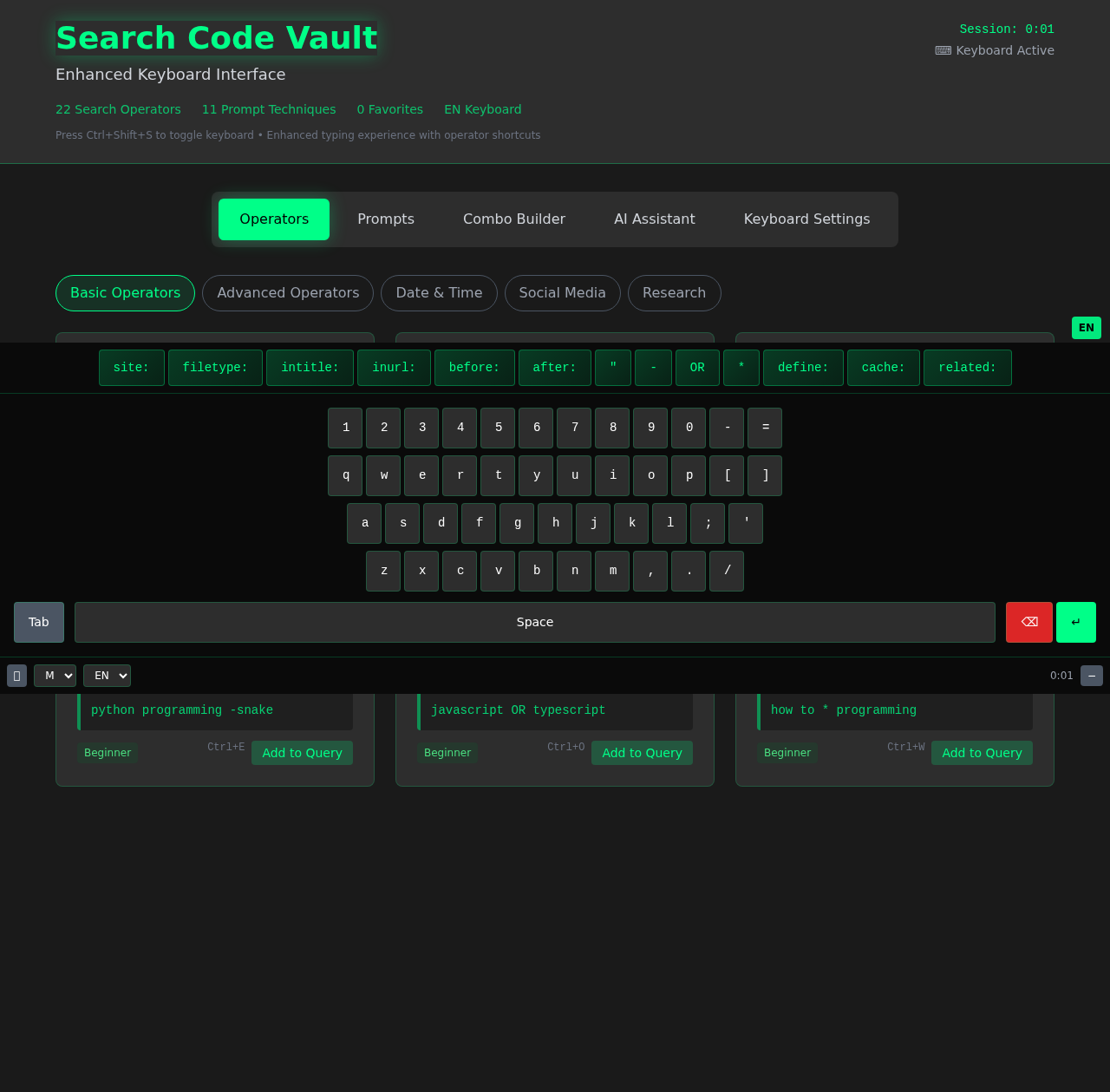Expand the define: operator key
This screenshot has width=1110, height=1092.
[x=802, y=368]
